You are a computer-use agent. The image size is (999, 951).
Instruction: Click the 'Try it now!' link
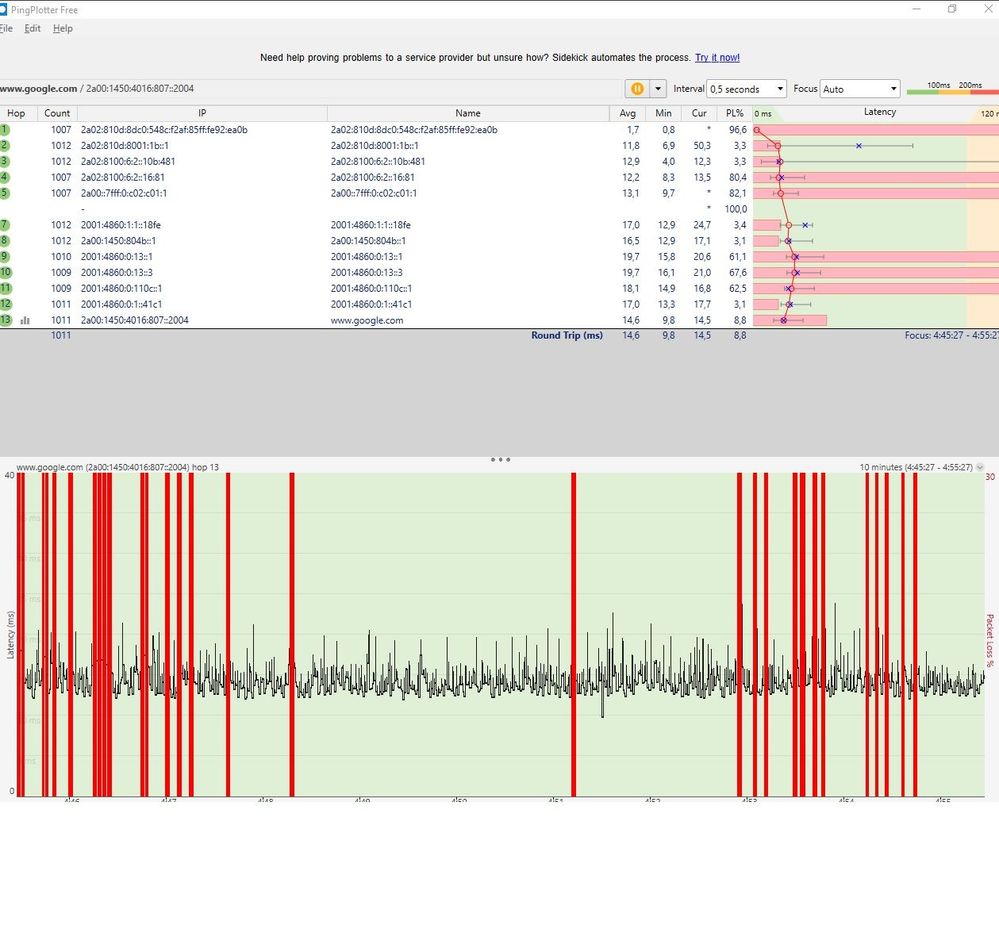(x=717, y=58)
